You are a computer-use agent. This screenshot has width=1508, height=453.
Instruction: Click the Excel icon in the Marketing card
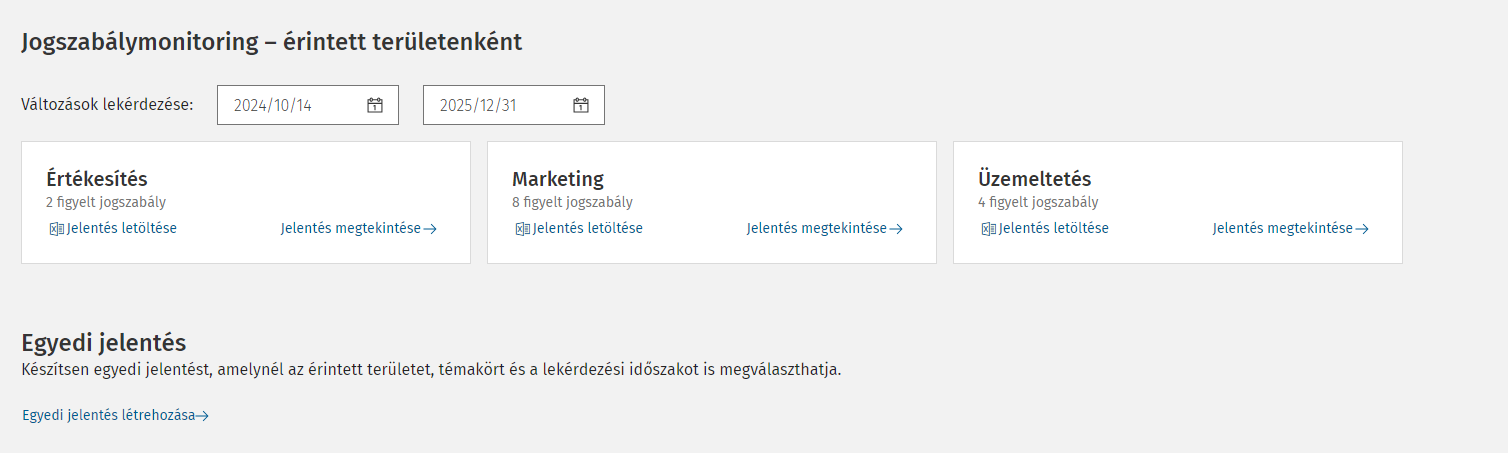coord(522,229)
